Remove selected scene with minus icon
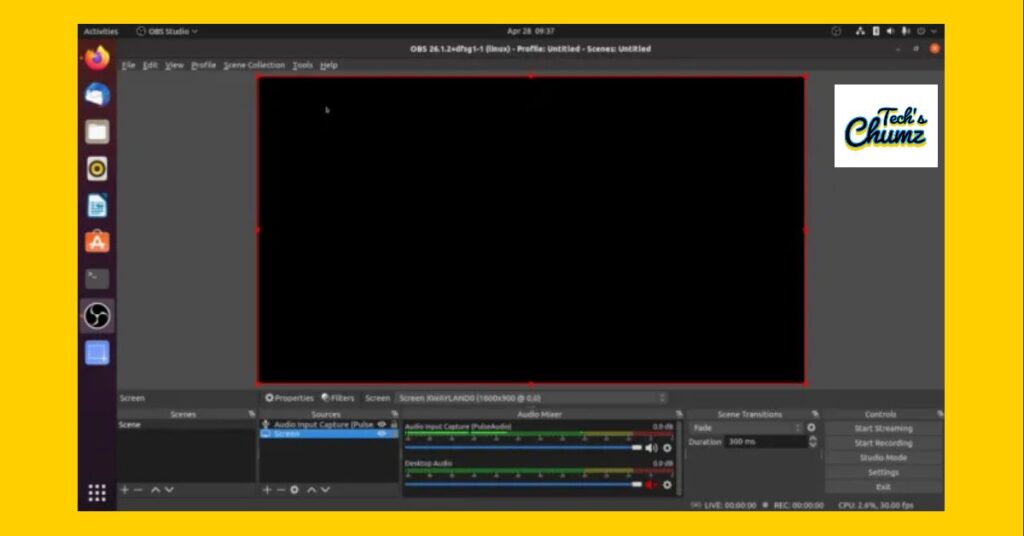 [x=138, y=490]
